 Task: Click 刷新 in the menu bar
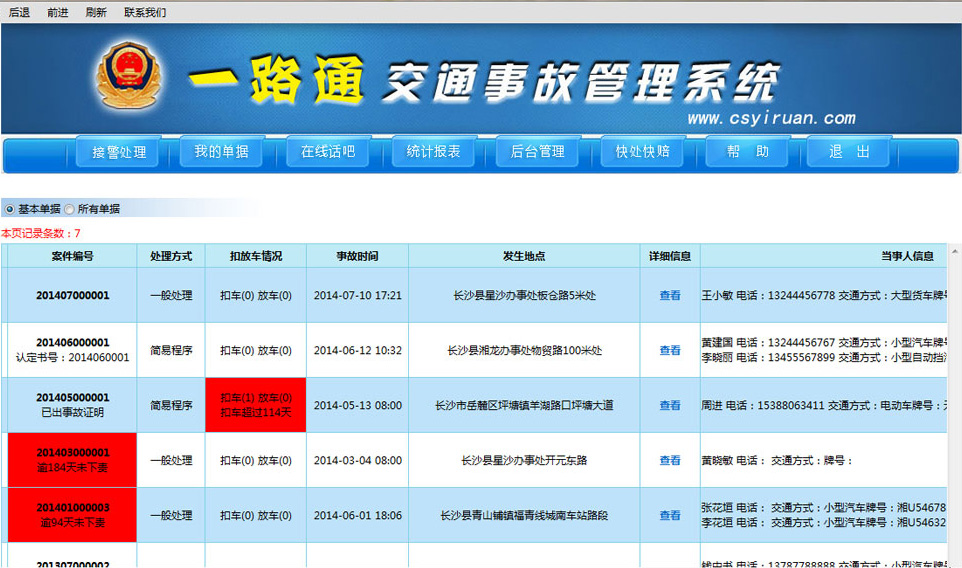(96, 12)
